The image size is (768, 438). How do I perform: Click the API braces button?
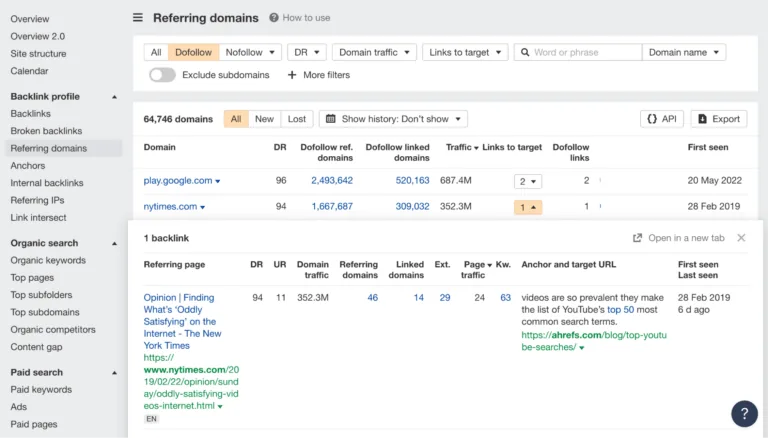[662, 119]
